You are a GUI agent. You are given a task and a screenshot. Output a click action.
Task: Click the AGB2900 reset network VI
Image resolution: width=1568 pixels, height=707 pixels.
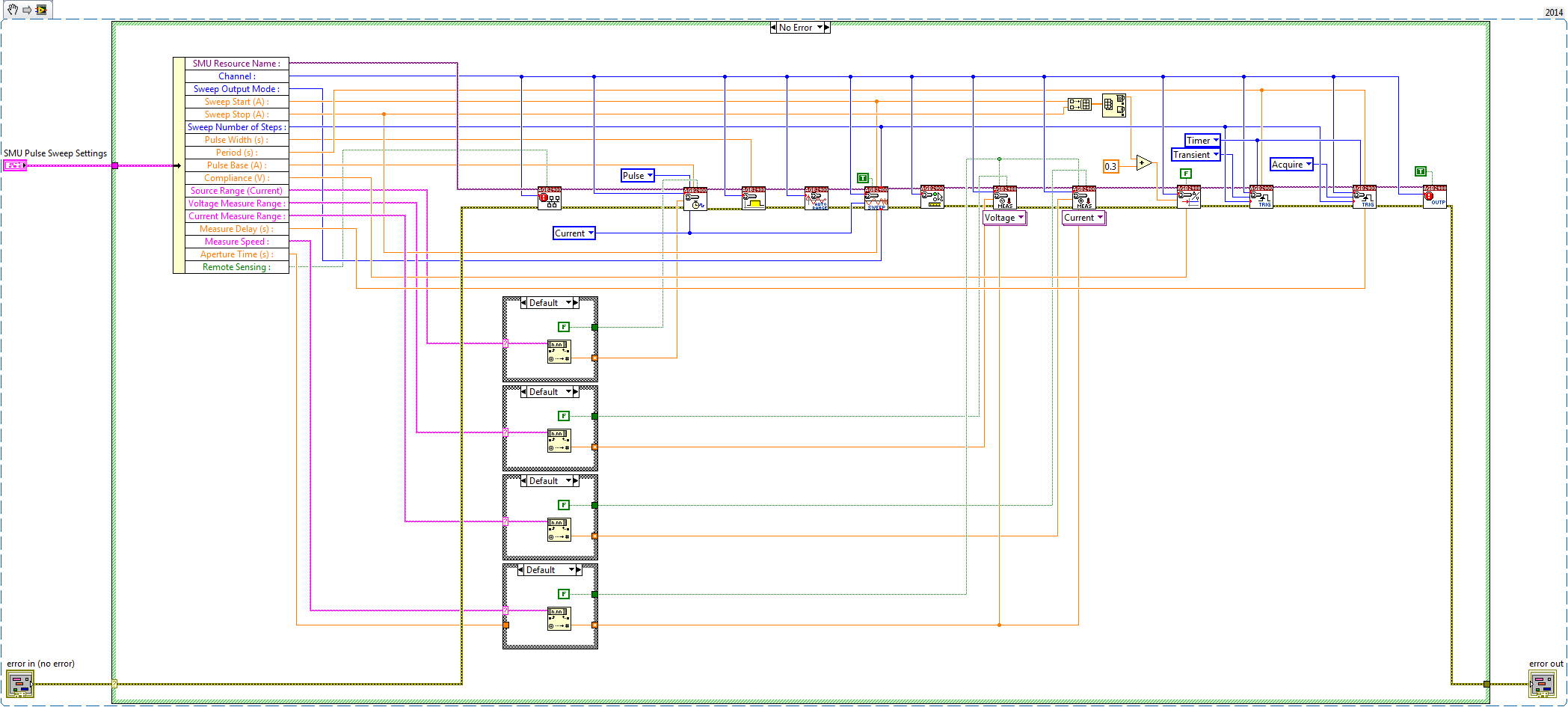[550, 198]
